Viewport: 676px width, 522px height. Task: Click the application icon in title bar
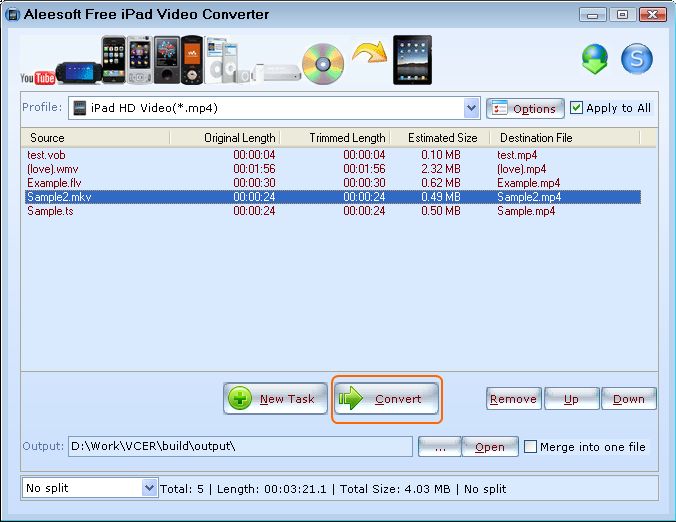[13, 14]
